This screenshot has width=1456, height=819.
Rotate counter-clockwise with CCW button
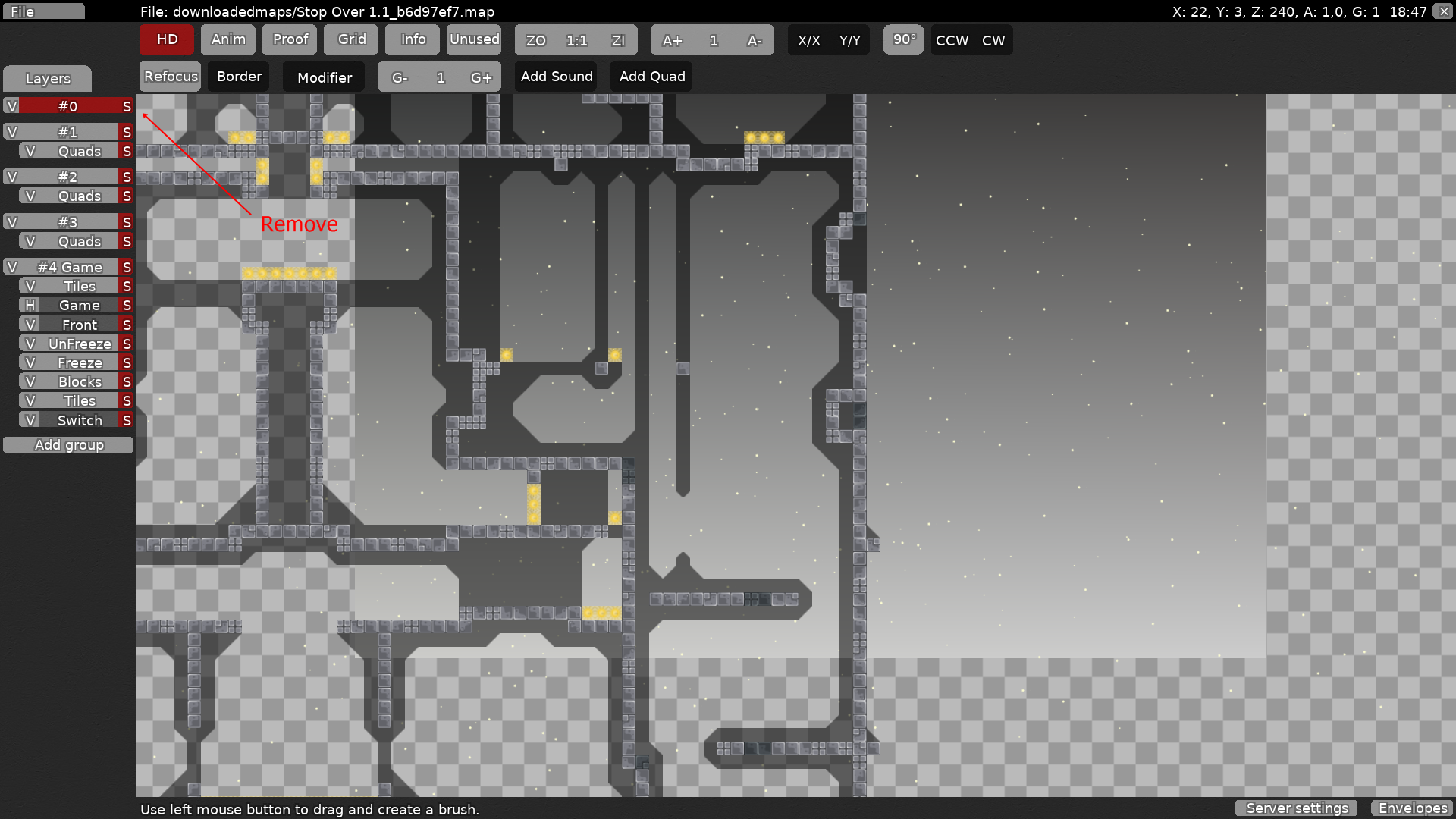pyautogui.click(x=952, y=40)
